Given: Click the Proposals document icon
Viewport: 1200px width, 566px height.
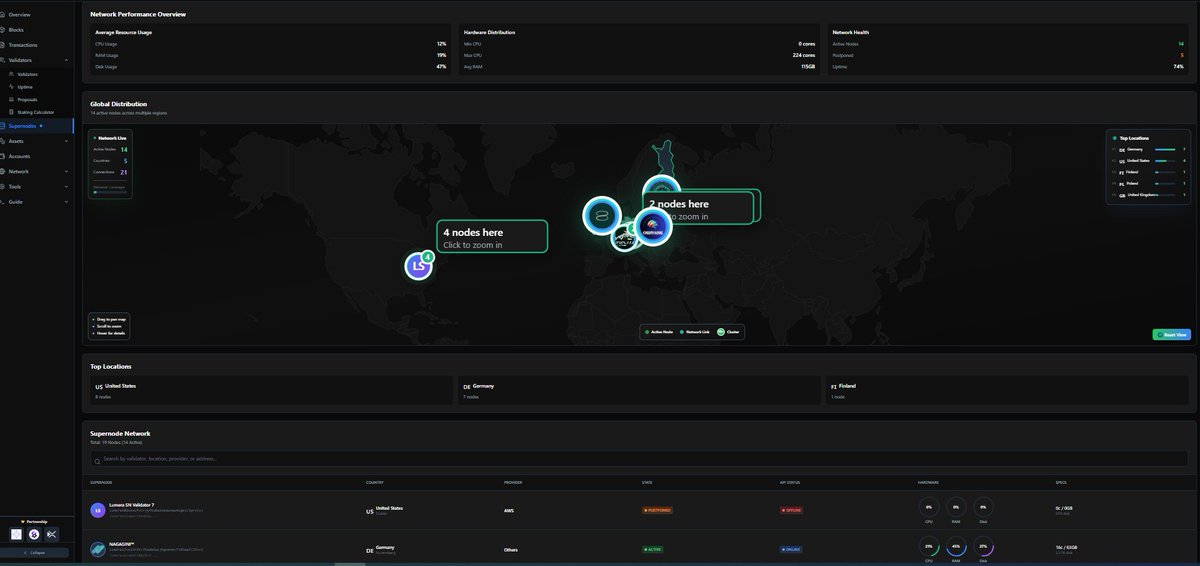Looking at the screenshot, I should [11, 99].
